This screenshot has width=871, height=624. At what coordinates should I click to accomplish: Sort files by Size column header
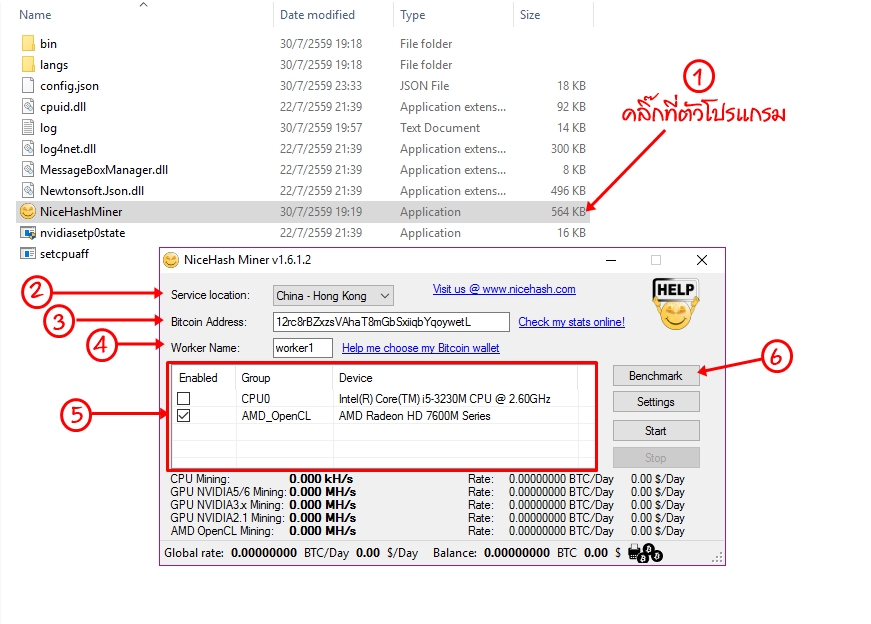point(530,15)
